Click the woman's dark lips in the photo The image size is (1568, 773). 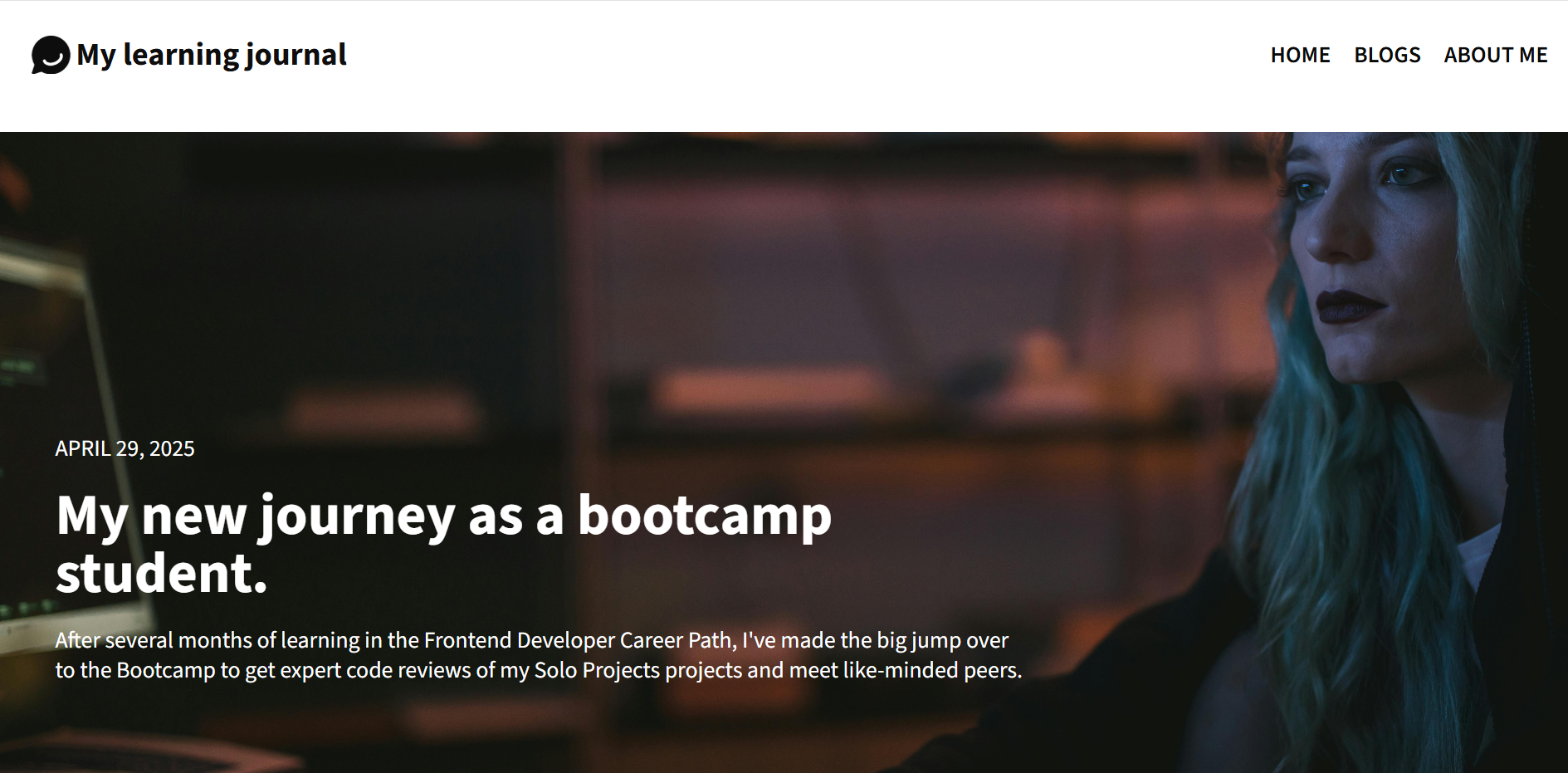click(1349, 305)
